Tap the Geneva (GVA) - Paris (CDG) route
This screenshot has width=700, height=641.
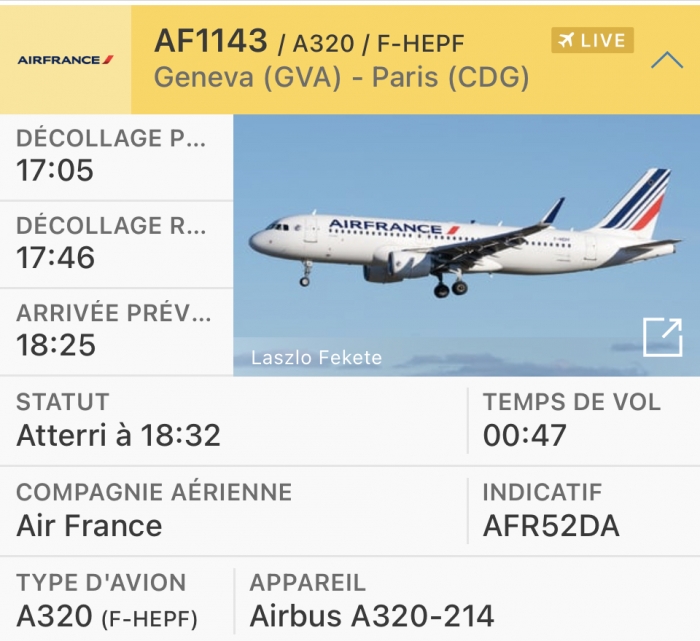click(342, 77)
